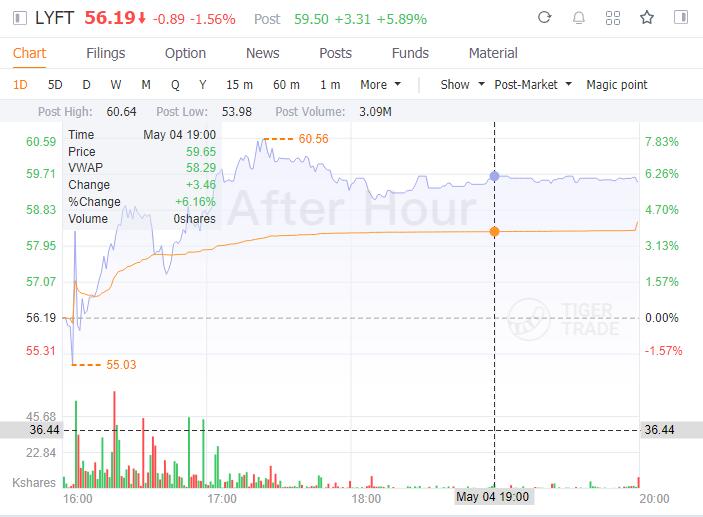Click the %Change +6.16% tooltip value

(x=195, y=202)
